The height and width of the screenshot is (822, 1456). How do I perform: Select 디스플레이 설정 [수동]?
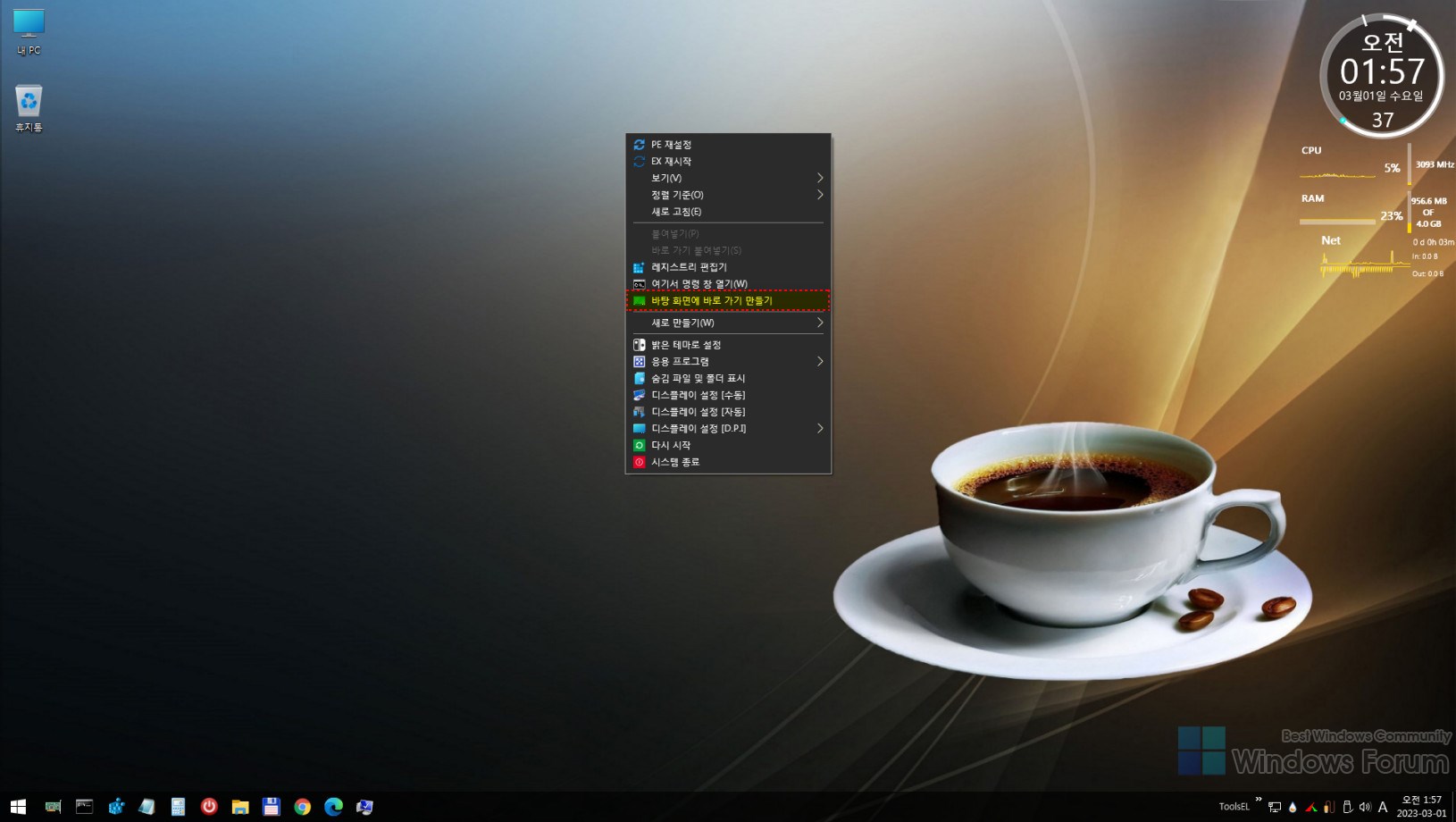[728, 395]
